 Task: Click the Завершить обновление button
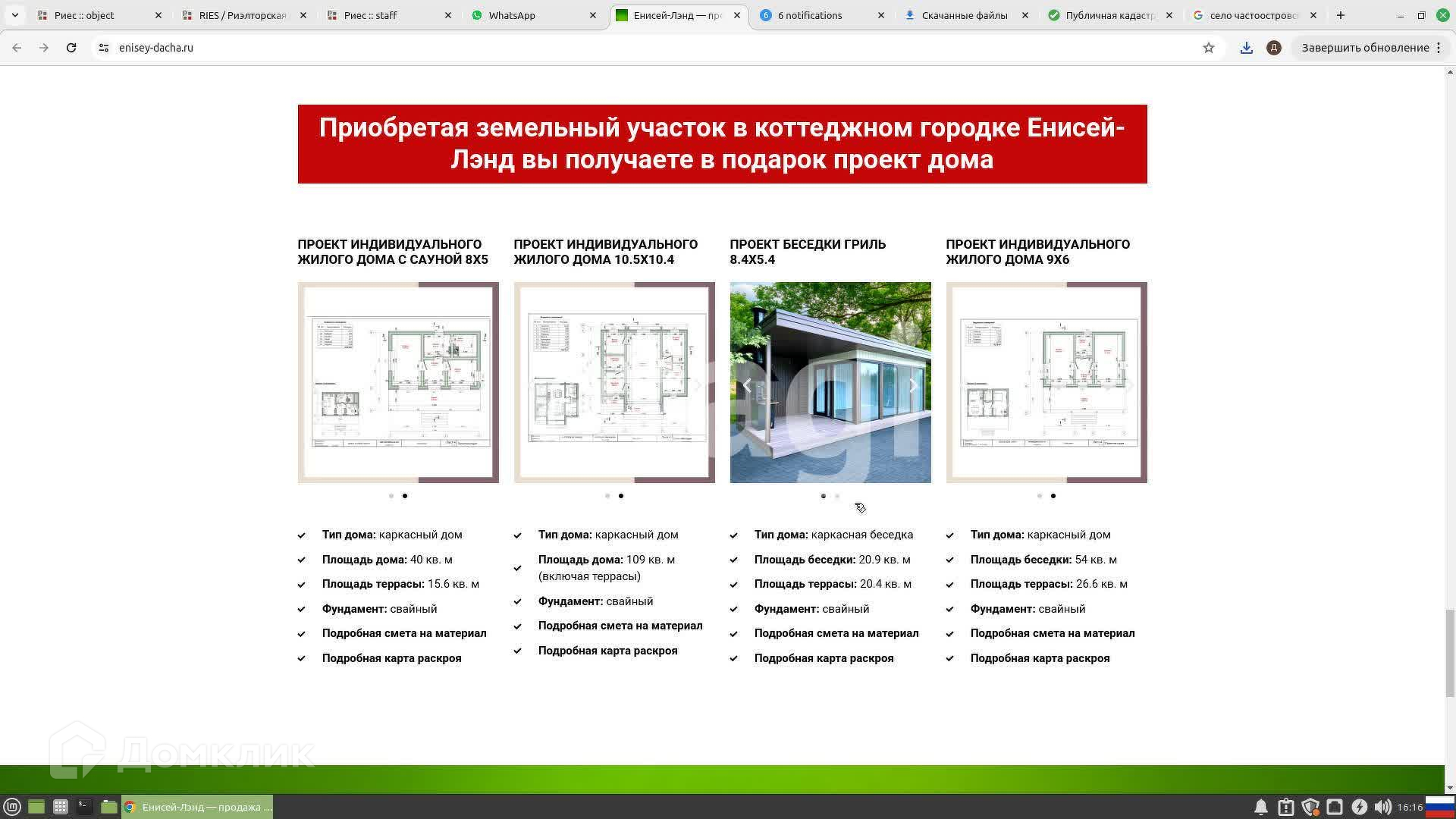[x=1365, y=48]
